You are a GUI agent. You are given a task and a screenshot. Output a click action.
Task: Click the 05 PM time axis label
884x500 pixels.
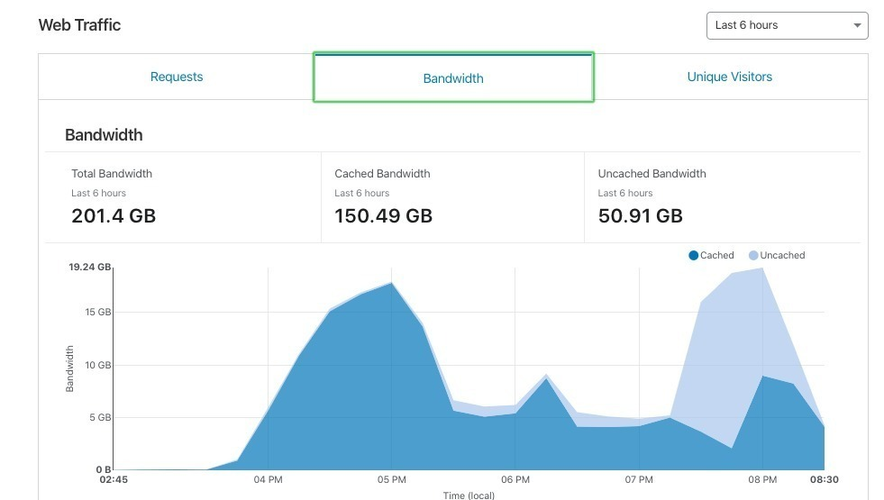click(391, 480)
